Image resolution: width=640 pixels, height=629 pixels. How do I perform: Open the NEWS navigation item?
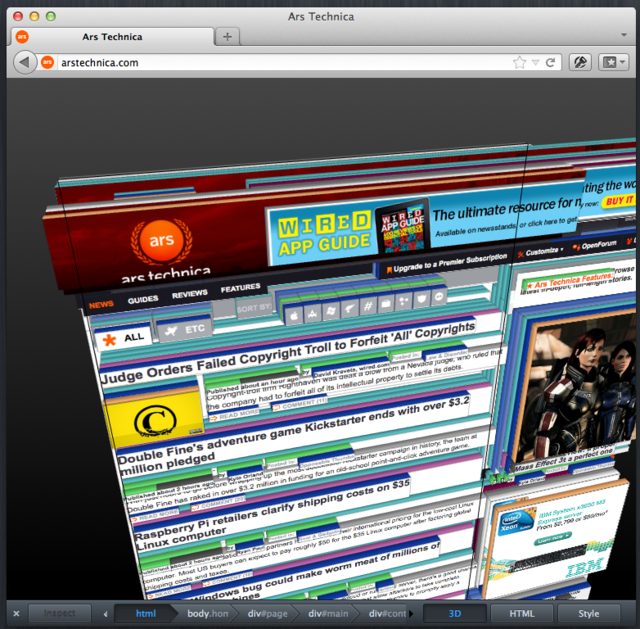pos(101,305)
